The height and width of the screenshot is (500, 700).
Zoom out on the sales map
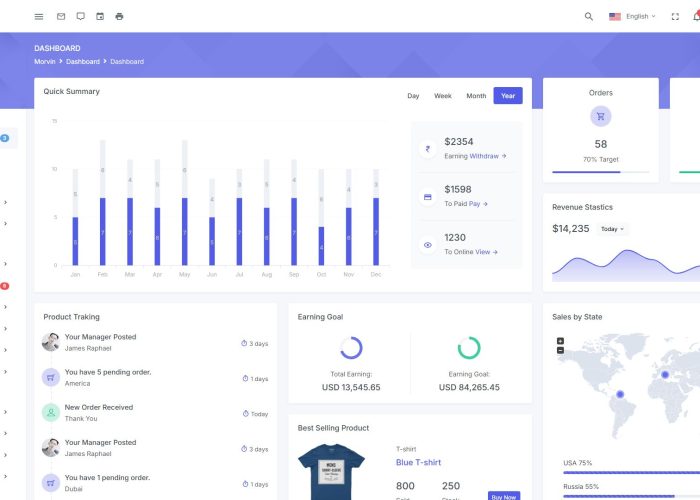pos(560,350)
